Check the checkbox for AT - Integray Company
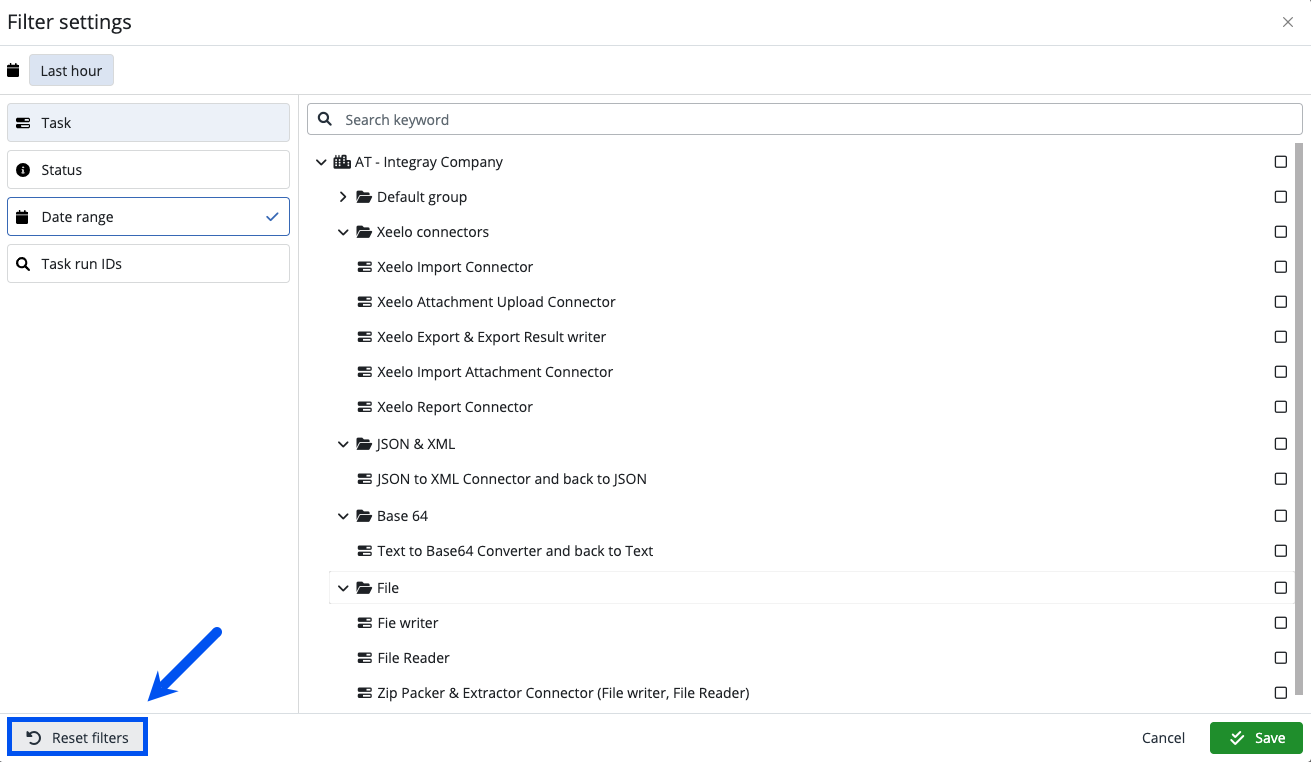1311x762 pixels. pos(1280,161)
